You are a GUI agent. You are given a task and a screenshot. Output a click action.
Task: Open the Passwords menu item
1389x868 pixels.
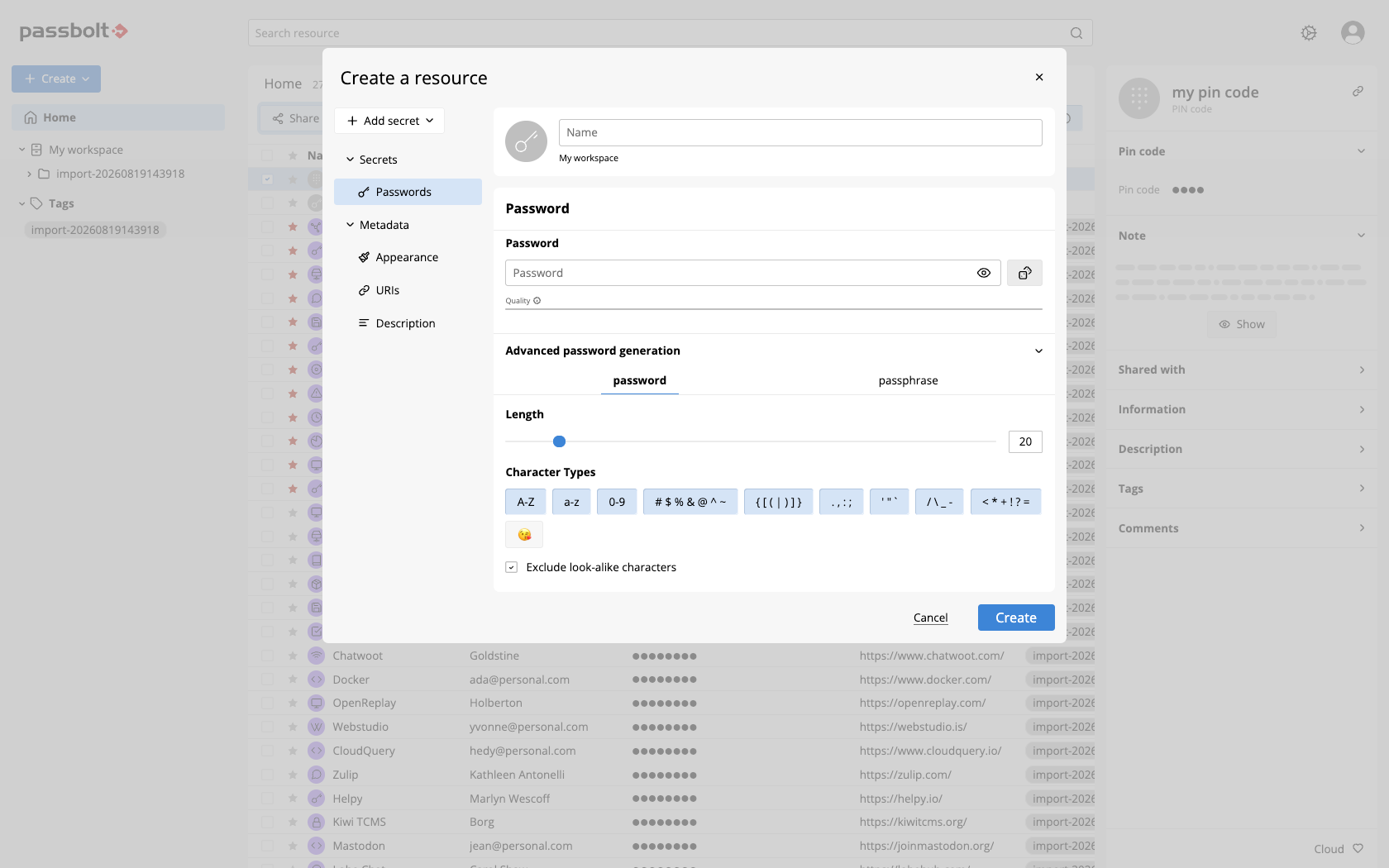(408, 192)
